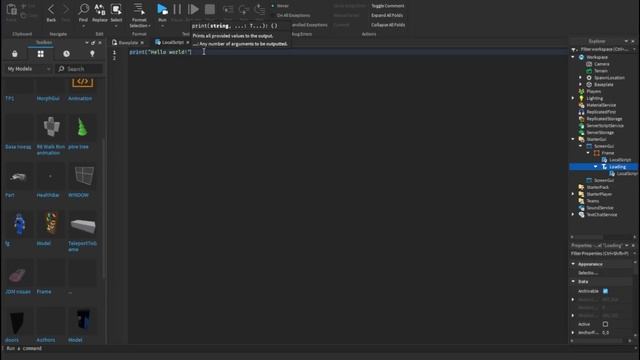
Task: Switch to the Baseplate tab
Action: pos(129,42)
